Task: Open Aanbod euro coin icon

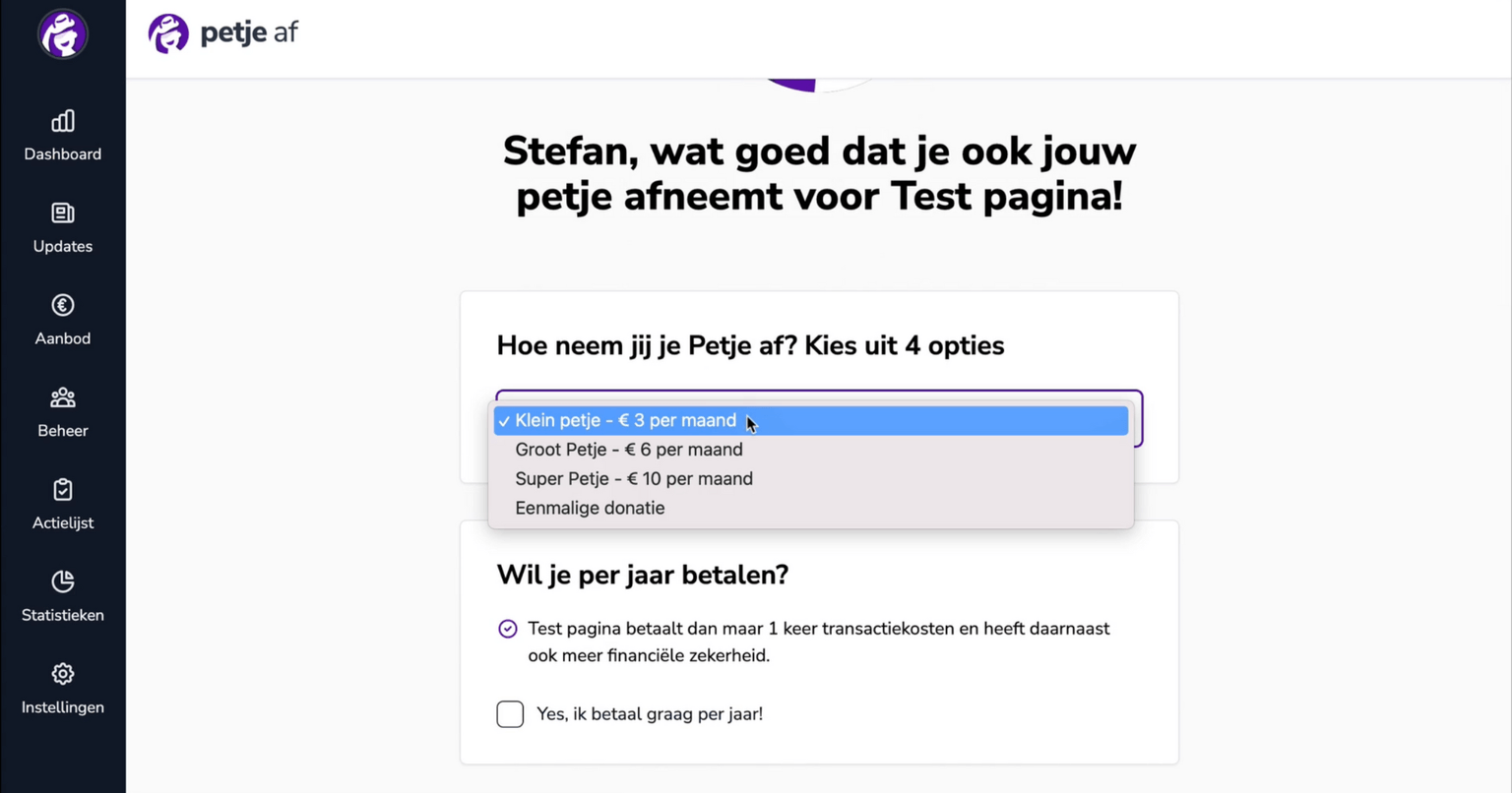Action: (63, 306)
